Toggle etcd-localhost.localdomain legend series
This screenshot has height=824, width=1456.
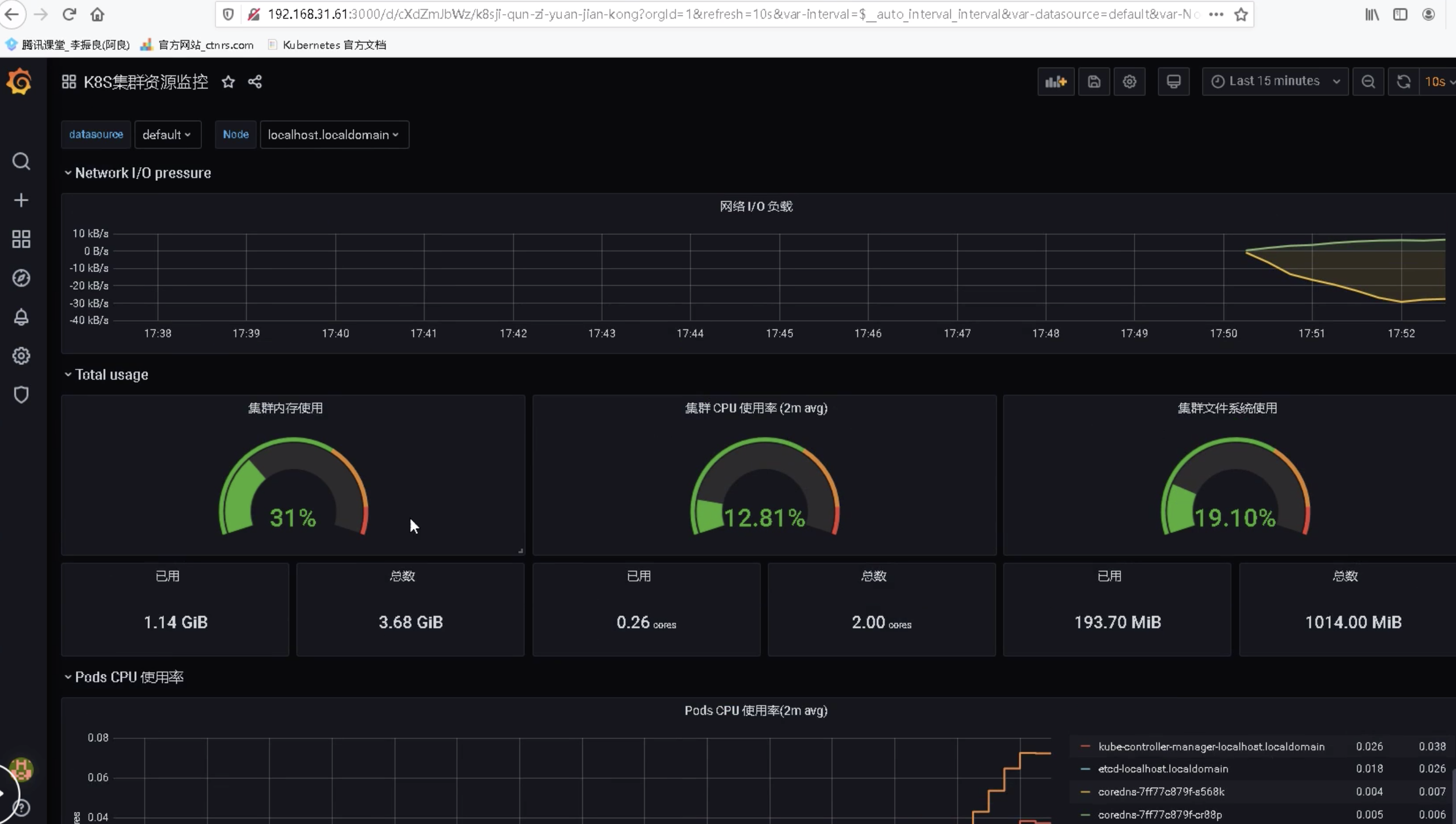click(1163, 768)
